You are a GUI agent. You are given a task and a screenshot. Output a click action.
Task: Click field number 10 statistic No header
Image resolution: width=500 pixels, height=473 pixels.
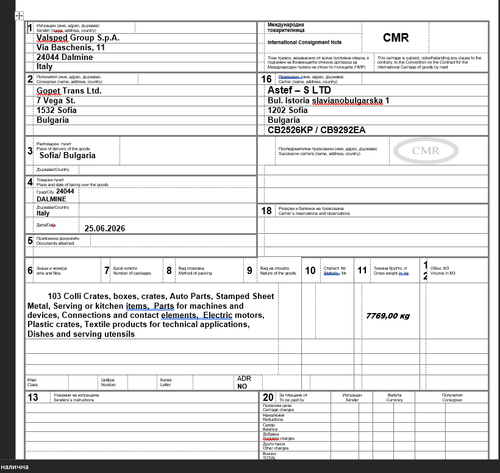point(310,270)
